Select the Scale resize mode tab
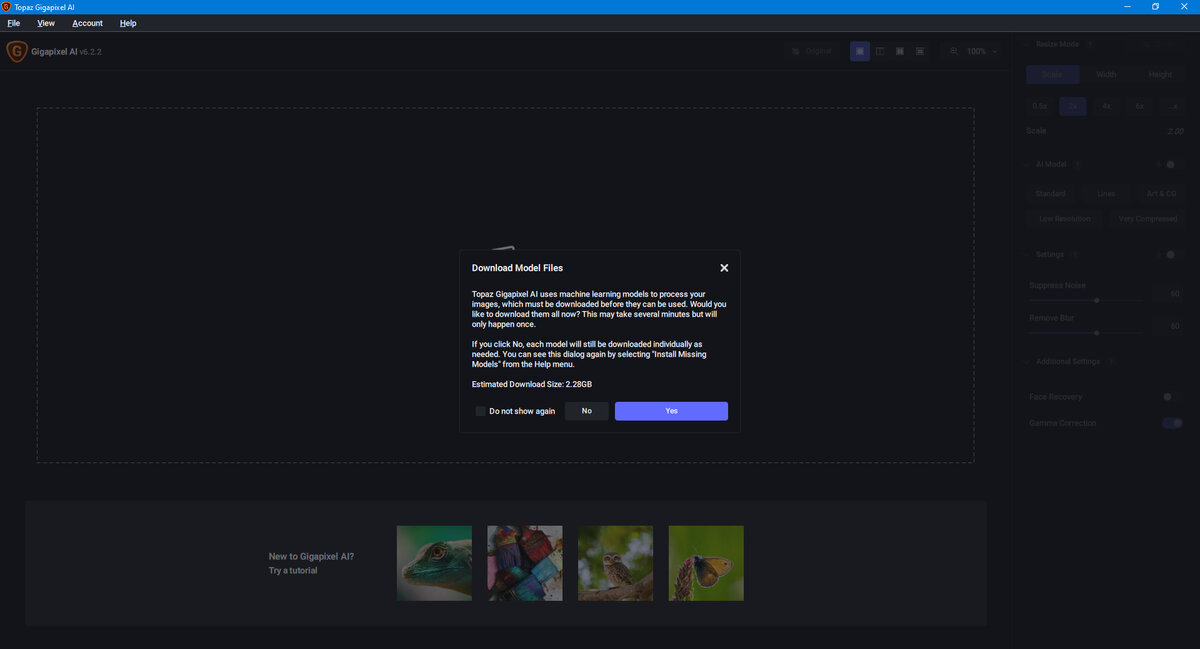Image resolution: width=1200 pixels, height=649 pixels. pos(1052,74)
